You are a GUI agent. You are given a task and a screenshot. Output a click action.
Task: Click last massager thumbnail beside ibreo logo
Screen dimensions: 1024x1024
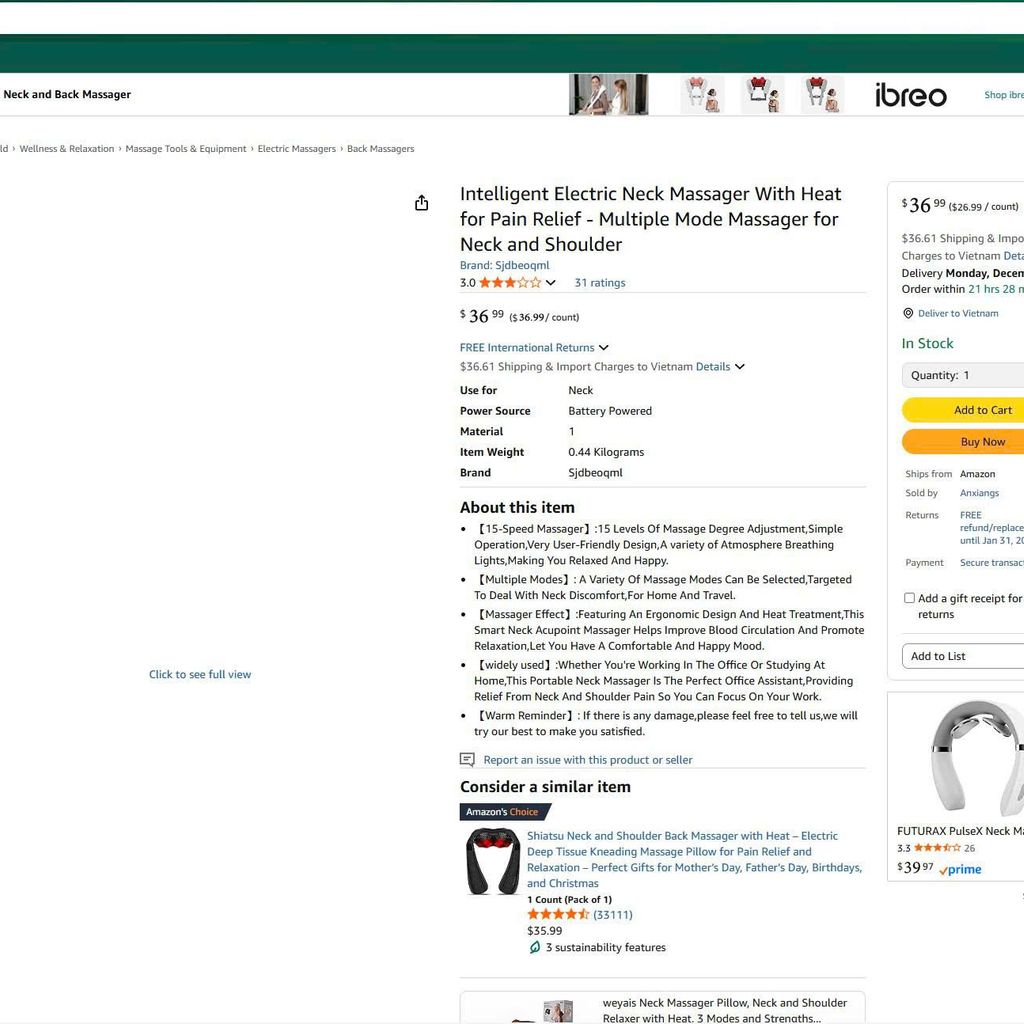pos(823,95)
